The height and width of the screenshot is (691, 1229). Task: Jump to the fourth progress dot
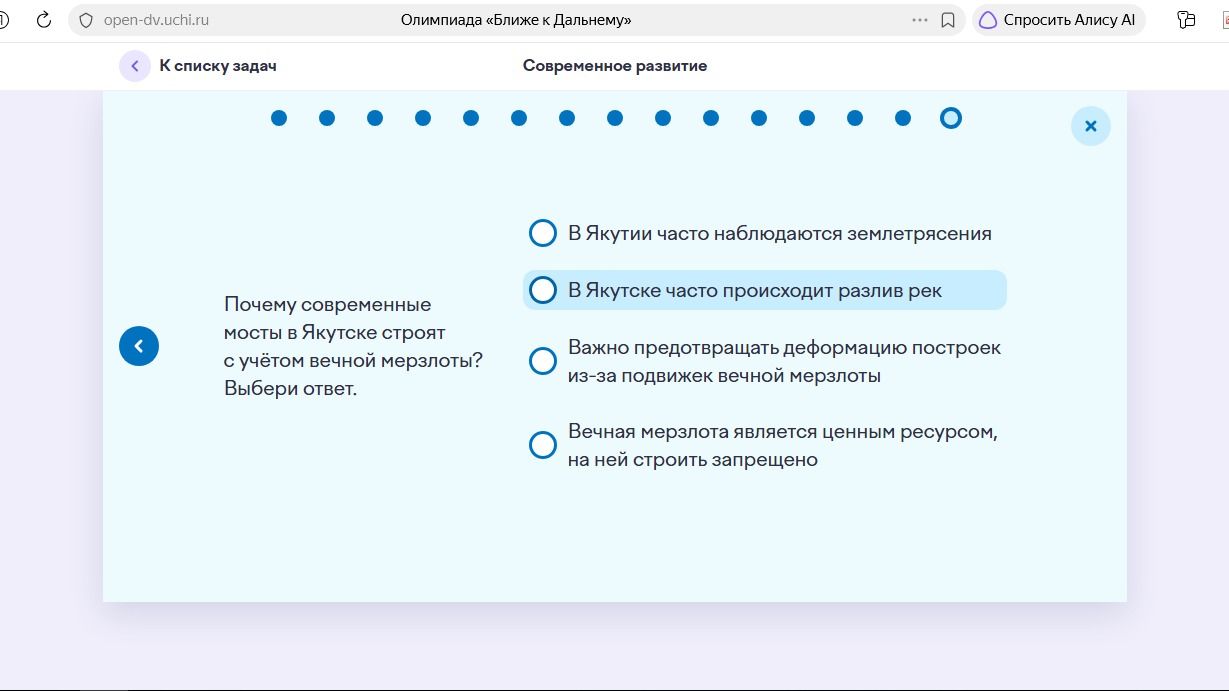coord(423,118)
